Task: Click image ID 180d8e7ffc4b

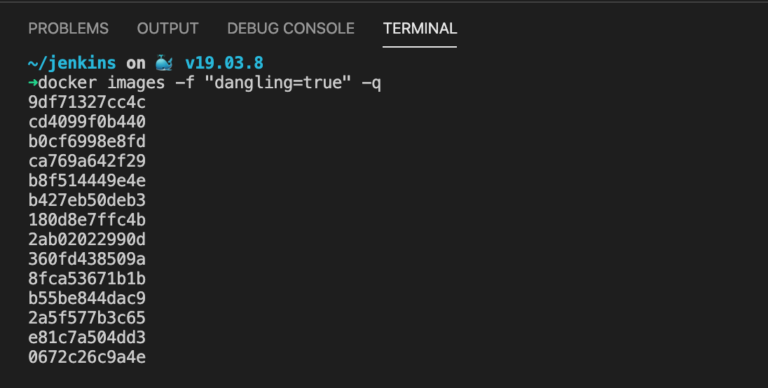Action: click(x=87, y=220)
